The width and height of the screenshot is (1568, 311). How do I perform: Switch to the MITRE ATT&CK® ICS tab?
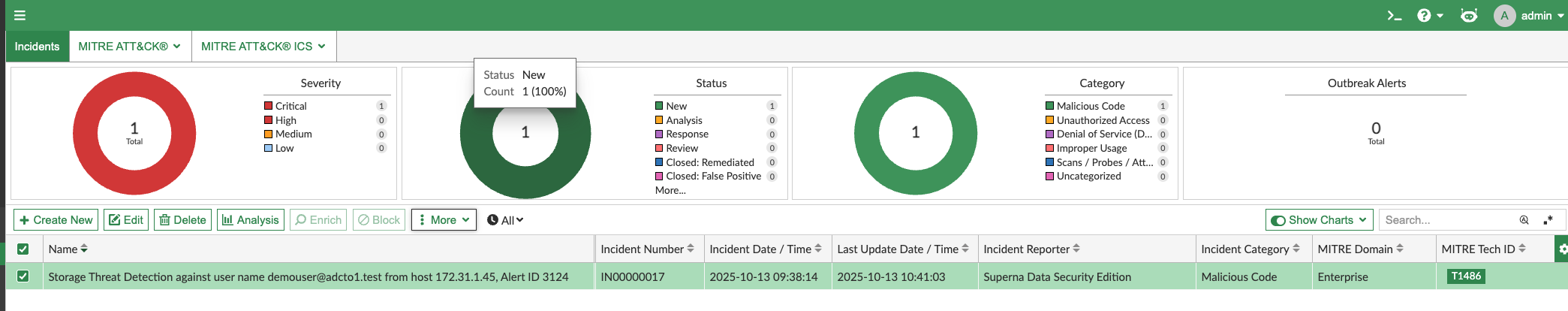click(x=263, y=47)
